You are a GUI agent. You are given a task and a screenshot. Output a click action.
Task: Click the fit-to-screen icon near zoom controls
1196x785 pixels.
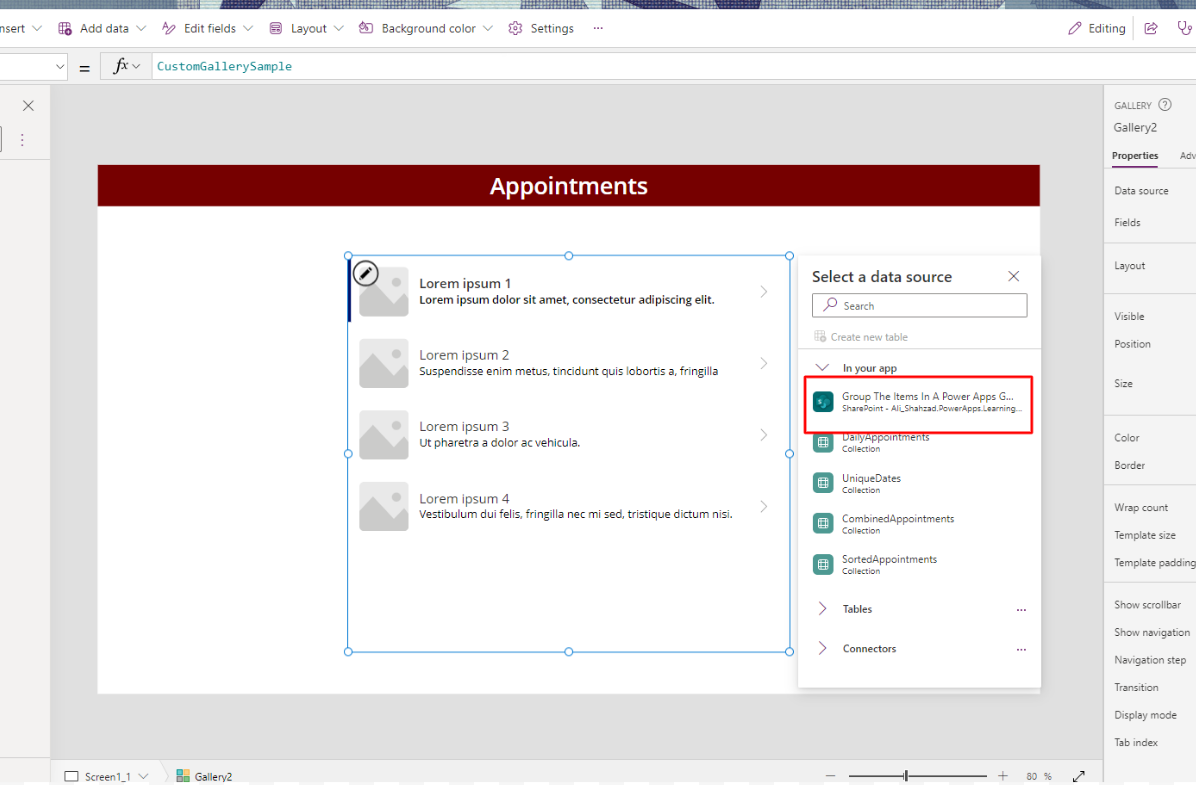(1078, 775)
